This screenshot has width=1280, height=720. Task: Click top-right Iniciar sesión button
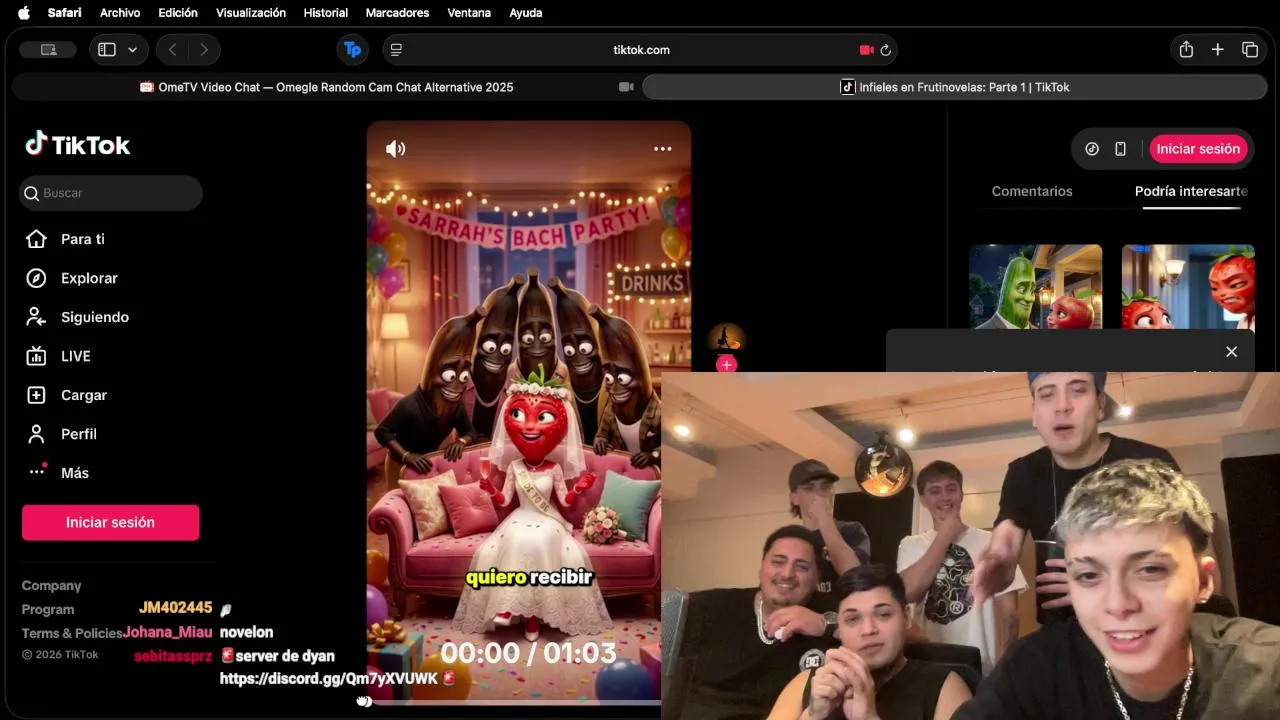(x=1198, y=149)
